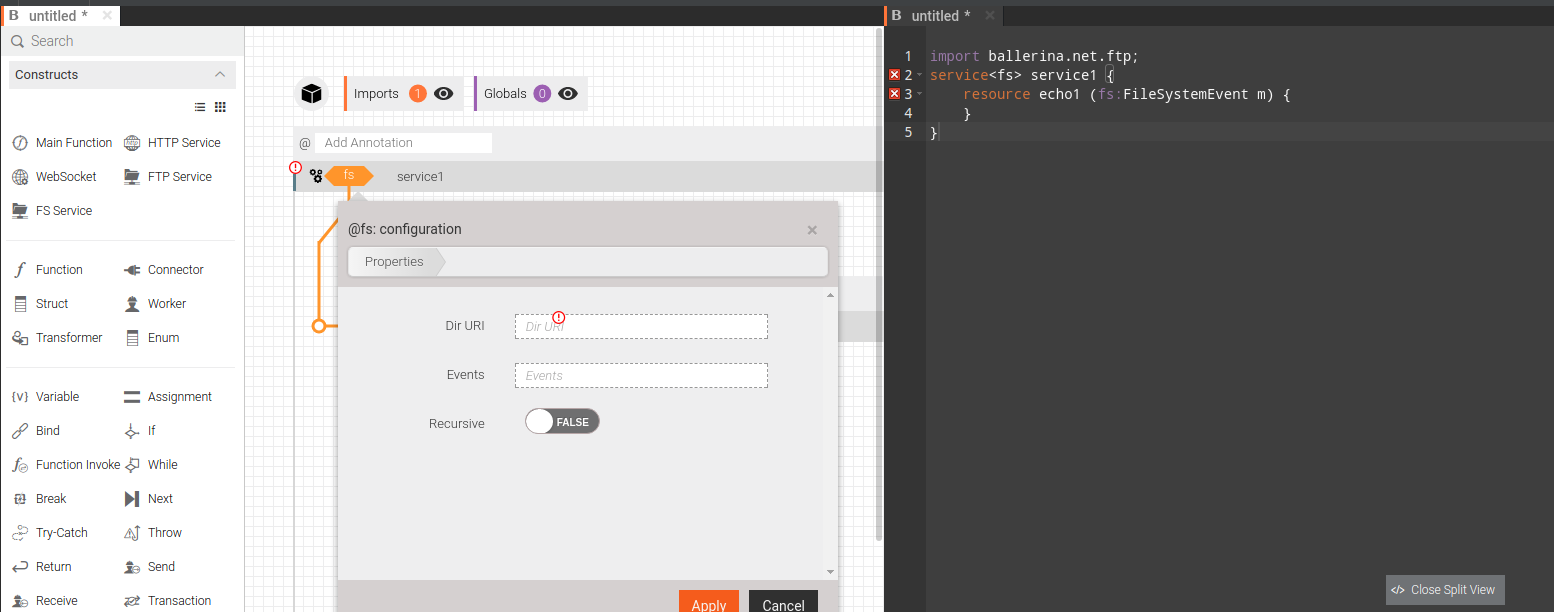Viewport: 1554px width, 612px height.
Task: Close the fs configuration dialog
Action: [812, 230]
